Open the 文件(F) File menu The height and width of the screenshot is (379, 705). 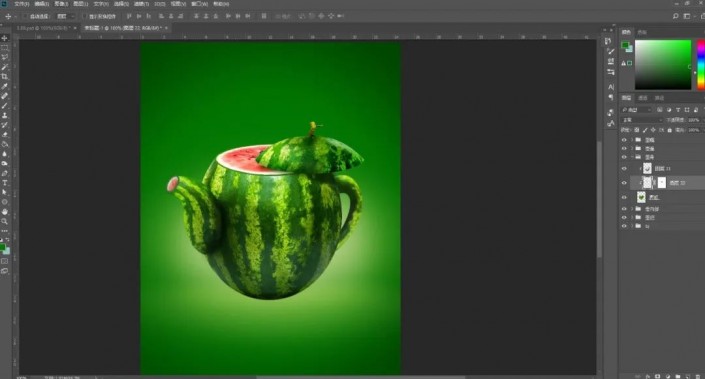pos(22,4)
